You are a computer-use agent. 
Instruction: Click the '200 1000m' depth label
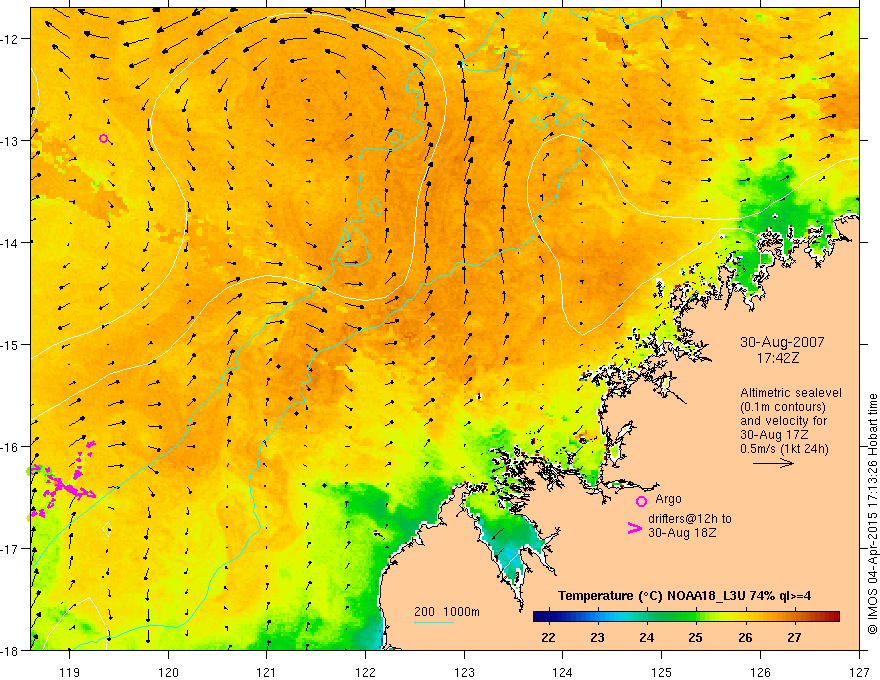(x=447, y=612)
